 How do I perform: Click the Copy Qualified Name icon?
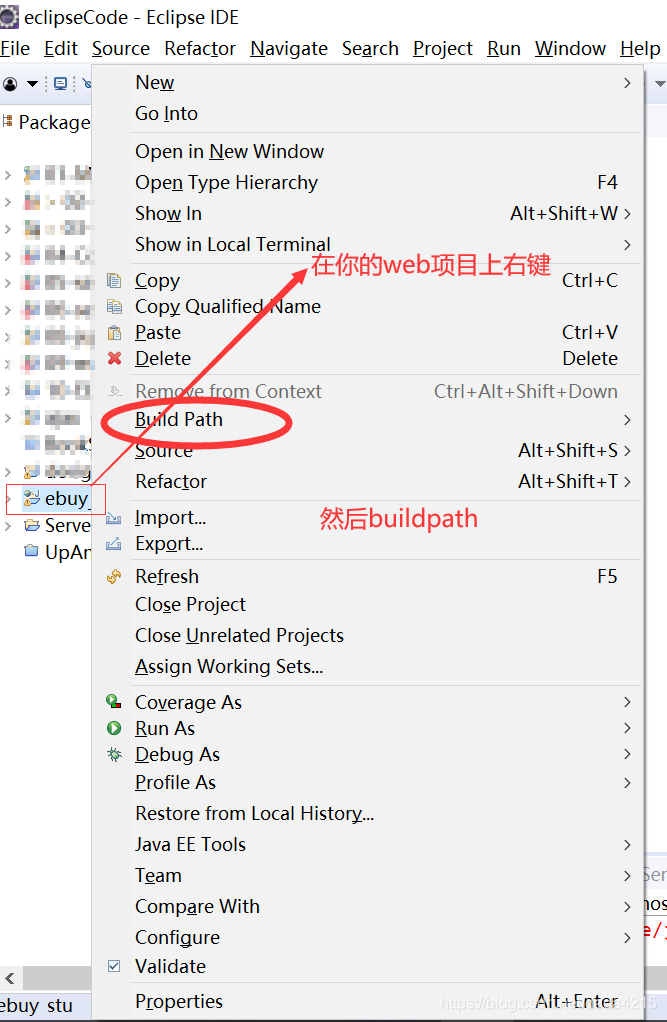tap(114, 306)
